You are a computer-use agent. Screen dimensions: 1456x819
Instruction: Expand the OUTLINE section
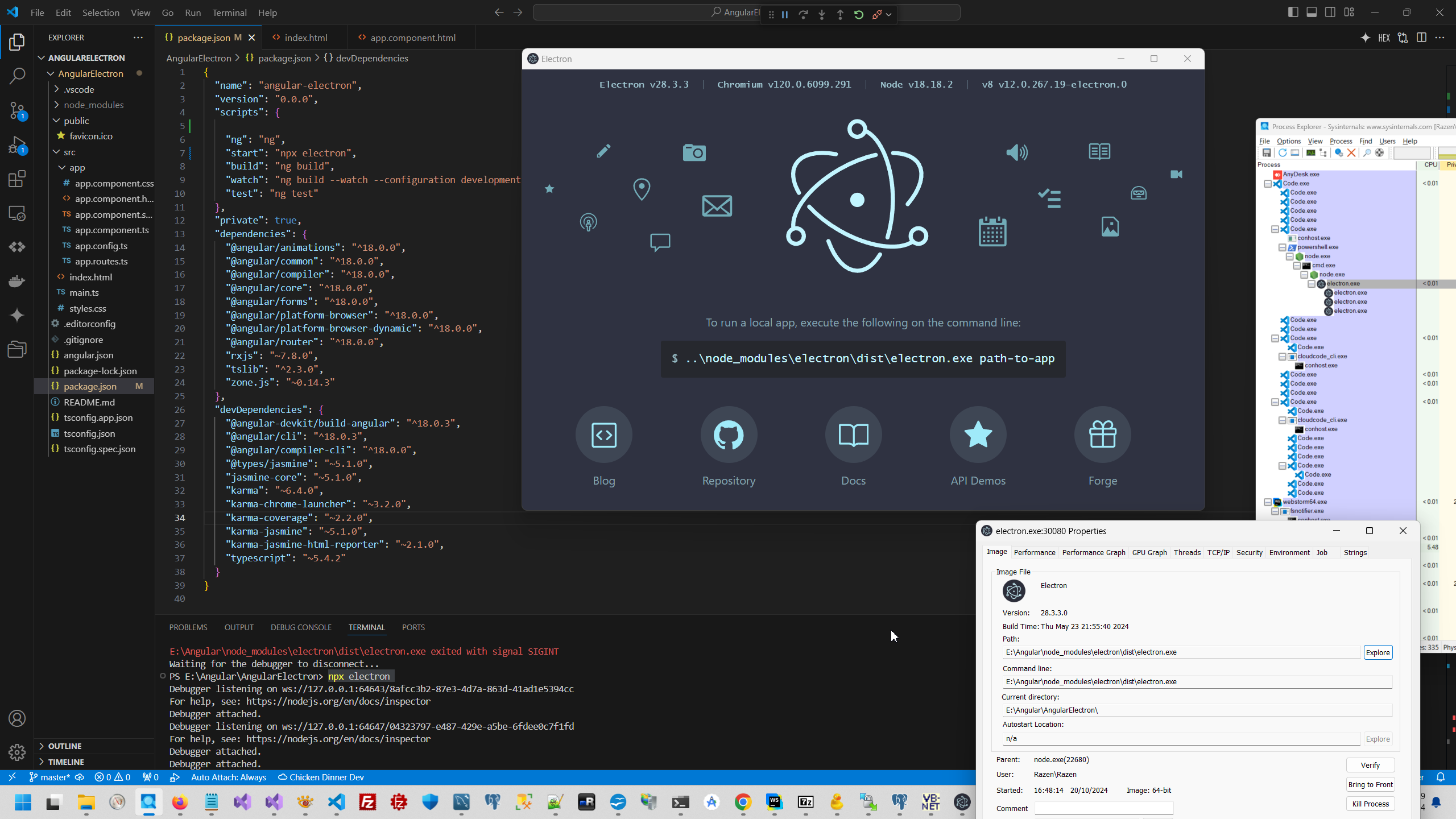tap(65, 746)
